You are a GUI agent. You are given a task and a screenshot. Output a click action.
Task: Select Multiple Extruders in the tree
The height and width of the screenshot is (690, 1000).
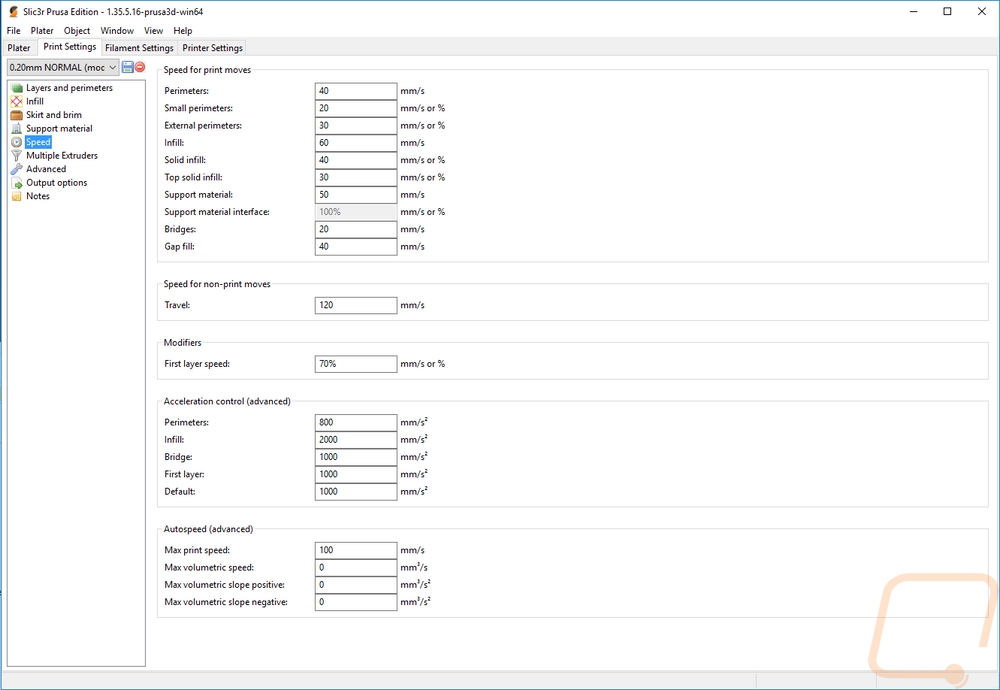tap(62, 156)
